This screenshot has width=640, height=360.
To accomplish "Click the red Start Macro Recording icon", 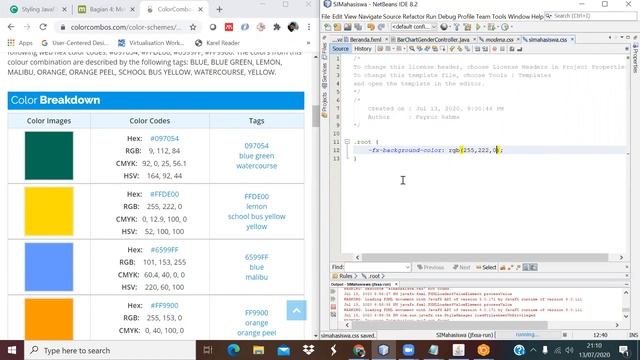I will coord(494,49).
